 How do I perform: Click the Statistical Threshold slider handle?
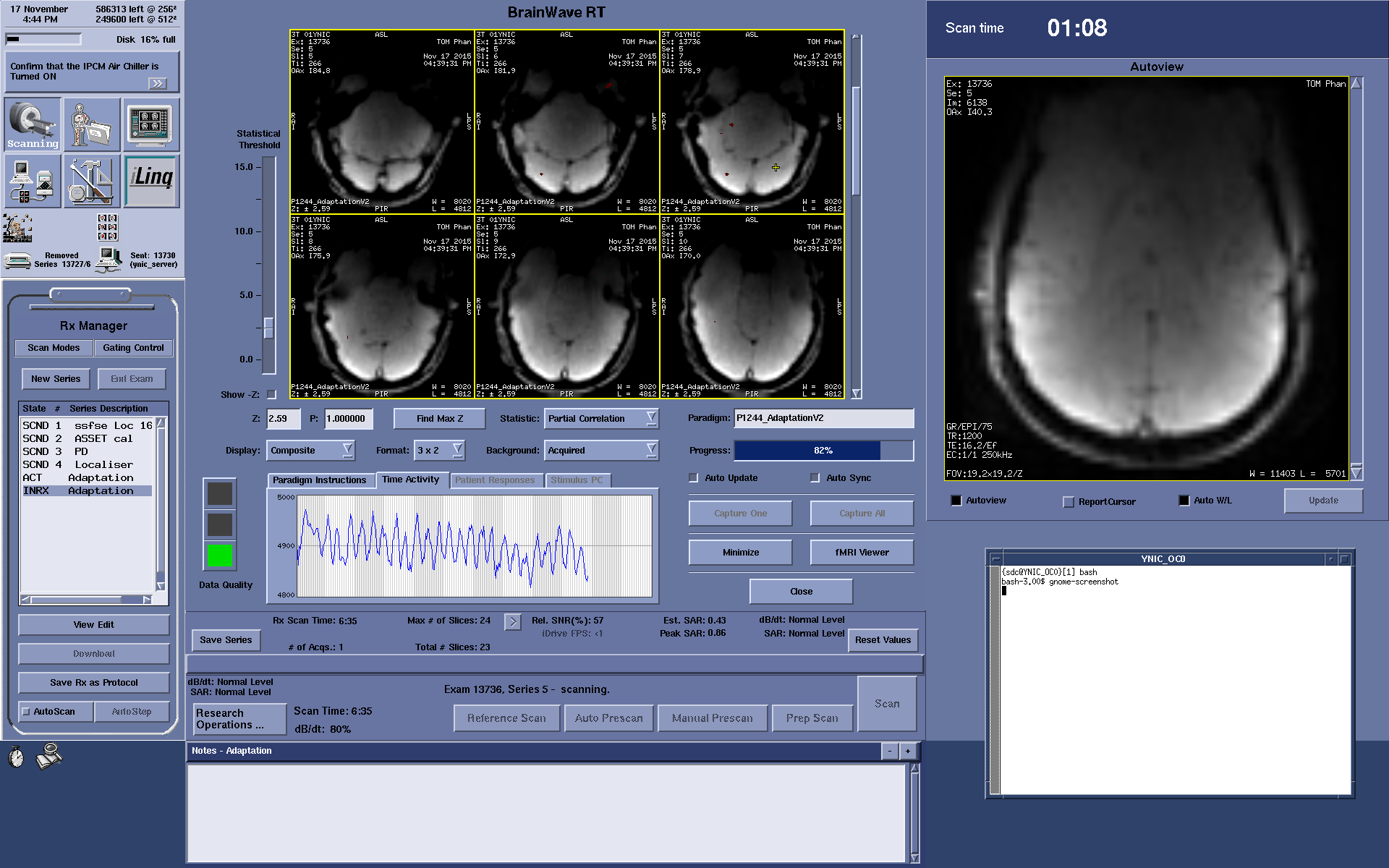tap(268, 328)
